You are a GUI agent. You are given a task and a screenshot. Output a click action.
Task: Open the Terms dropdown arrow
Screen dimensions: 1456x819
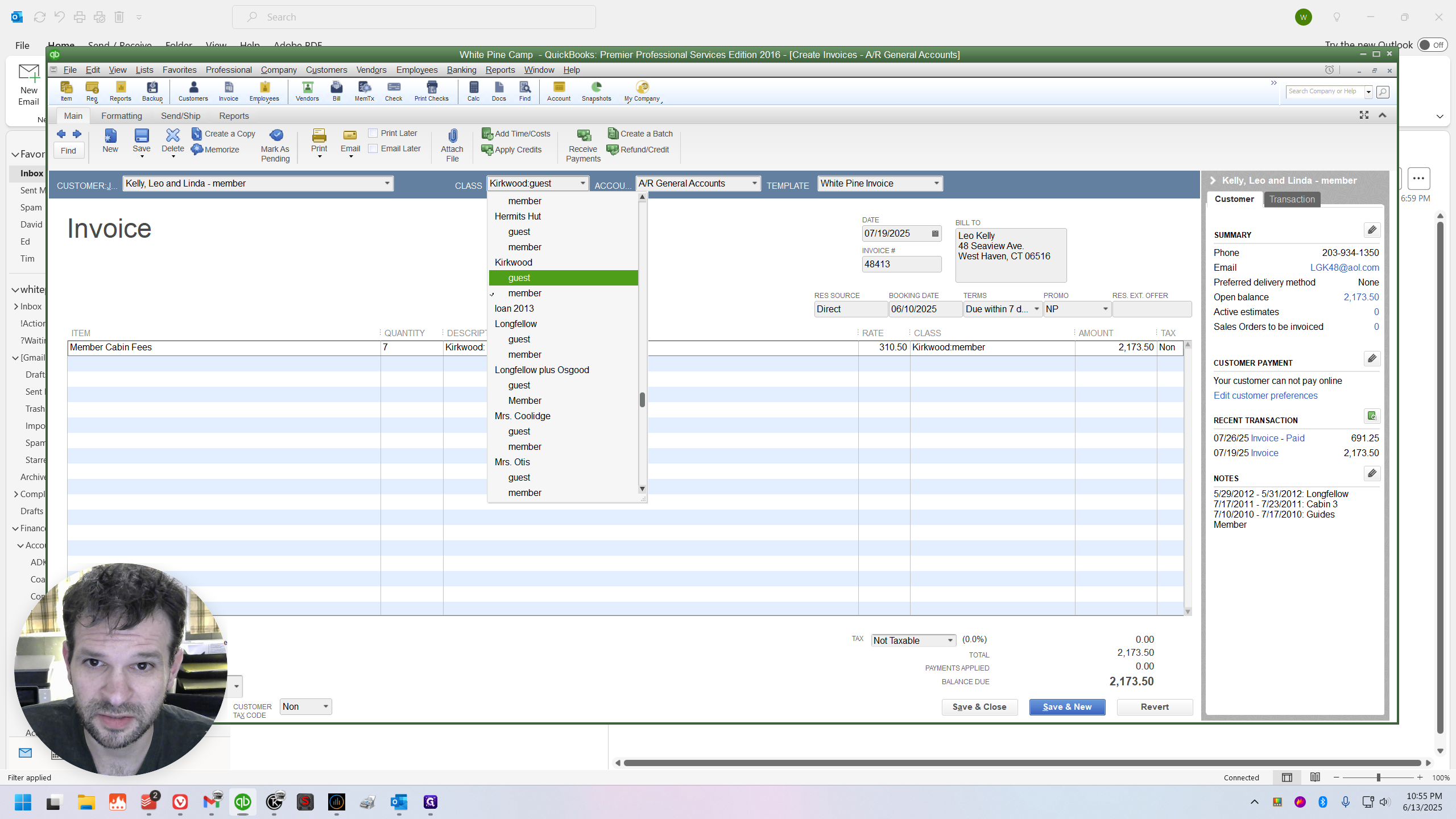click(x=1036, y=309)
